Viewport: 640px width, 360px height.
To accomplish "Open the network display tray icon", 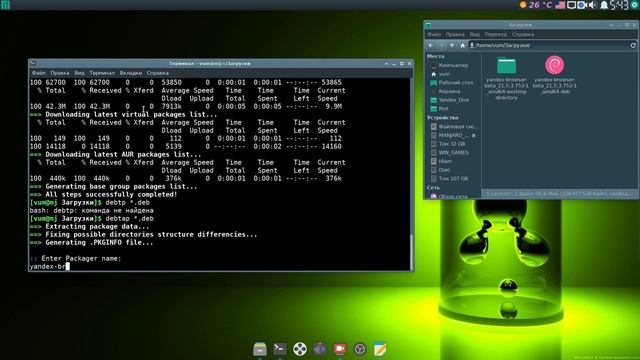I will pyautogui.click(x=571, y=5).
